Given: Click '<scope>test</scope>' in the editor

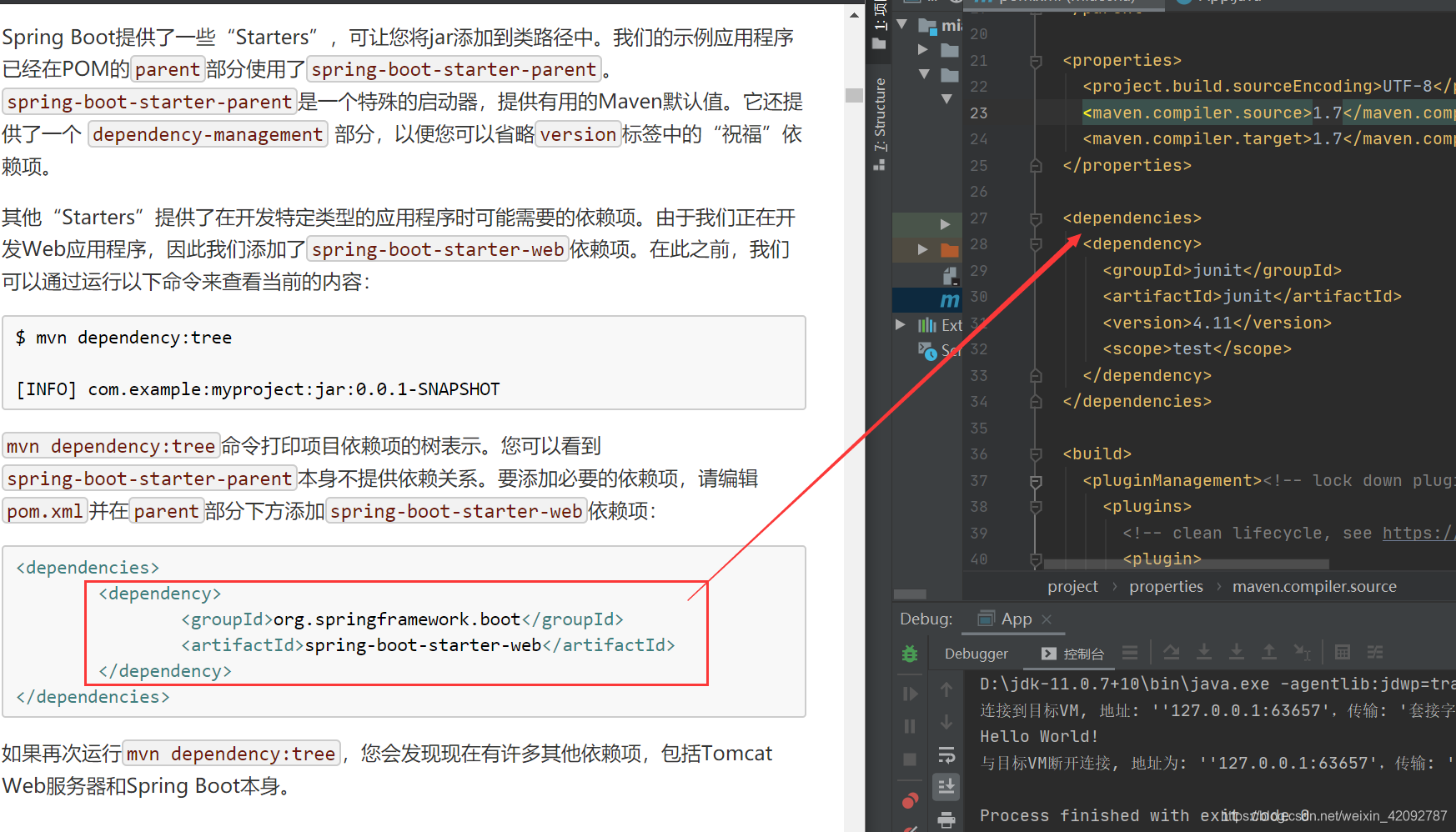Looking at the screenshot, I should point(1197,348).
